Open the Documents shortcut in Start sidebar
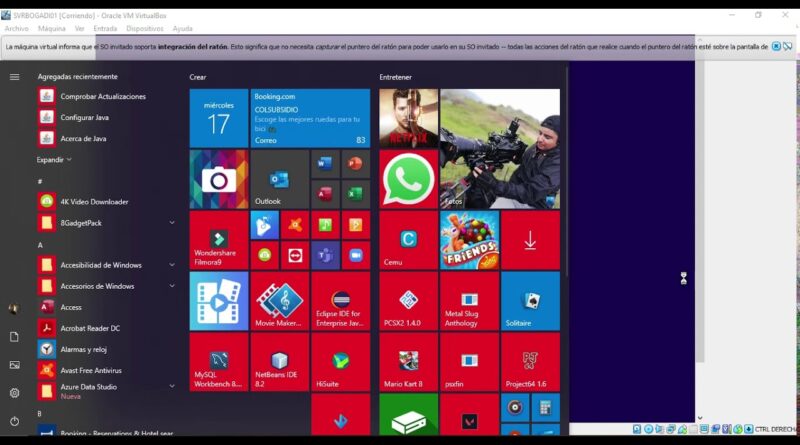The image size is (800, 445). (x=14, y=337)
